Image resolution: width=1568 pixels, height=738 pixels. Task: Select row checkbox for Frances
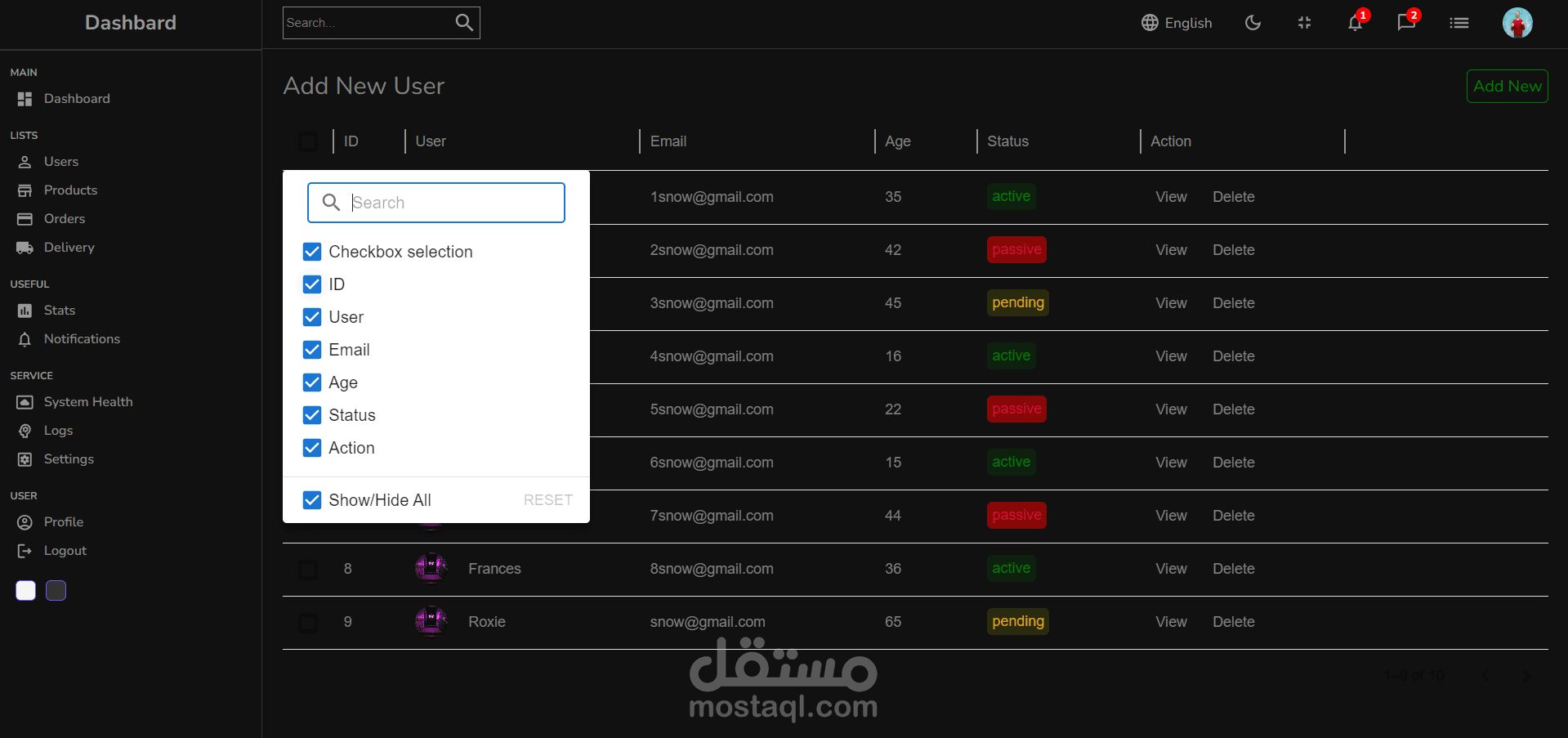click(x=308, y=570)
